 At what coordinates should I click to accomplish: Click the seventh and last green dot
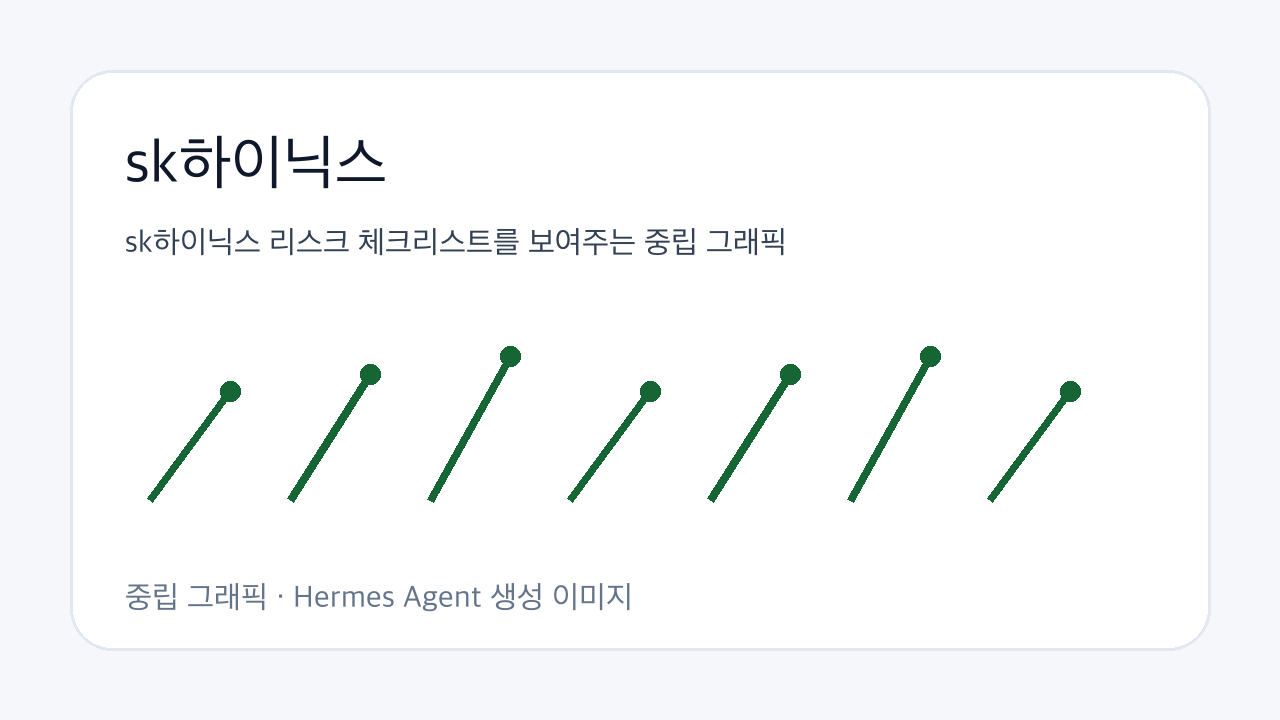[1070, 391]
